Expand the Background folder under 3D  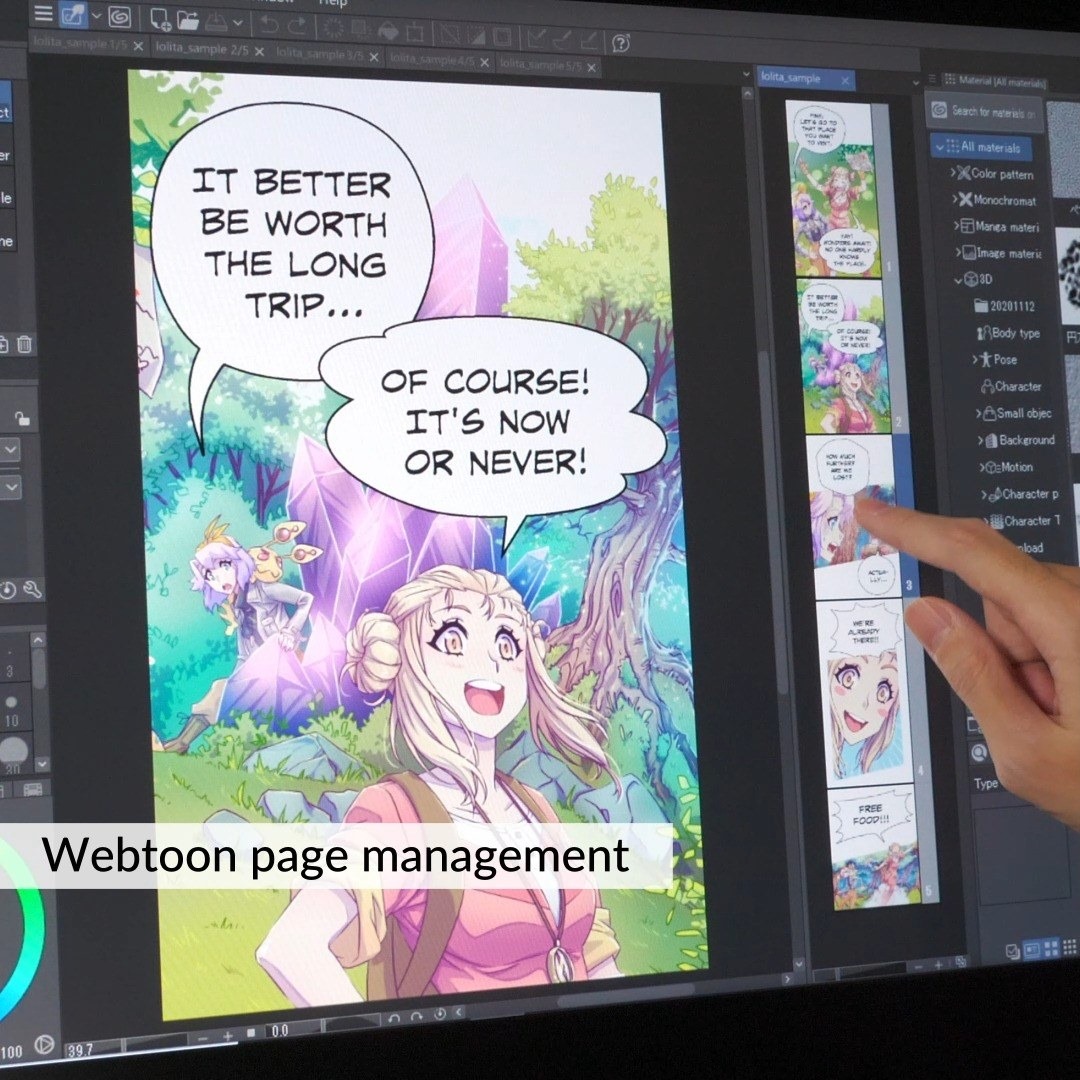(981, 439)
